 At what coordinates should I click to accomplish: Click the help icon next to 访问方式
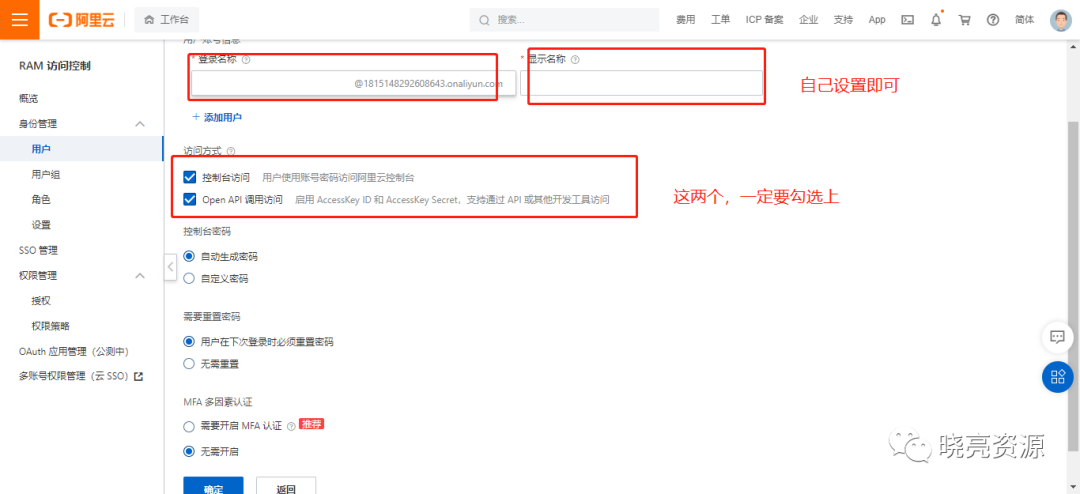point(231,151)
